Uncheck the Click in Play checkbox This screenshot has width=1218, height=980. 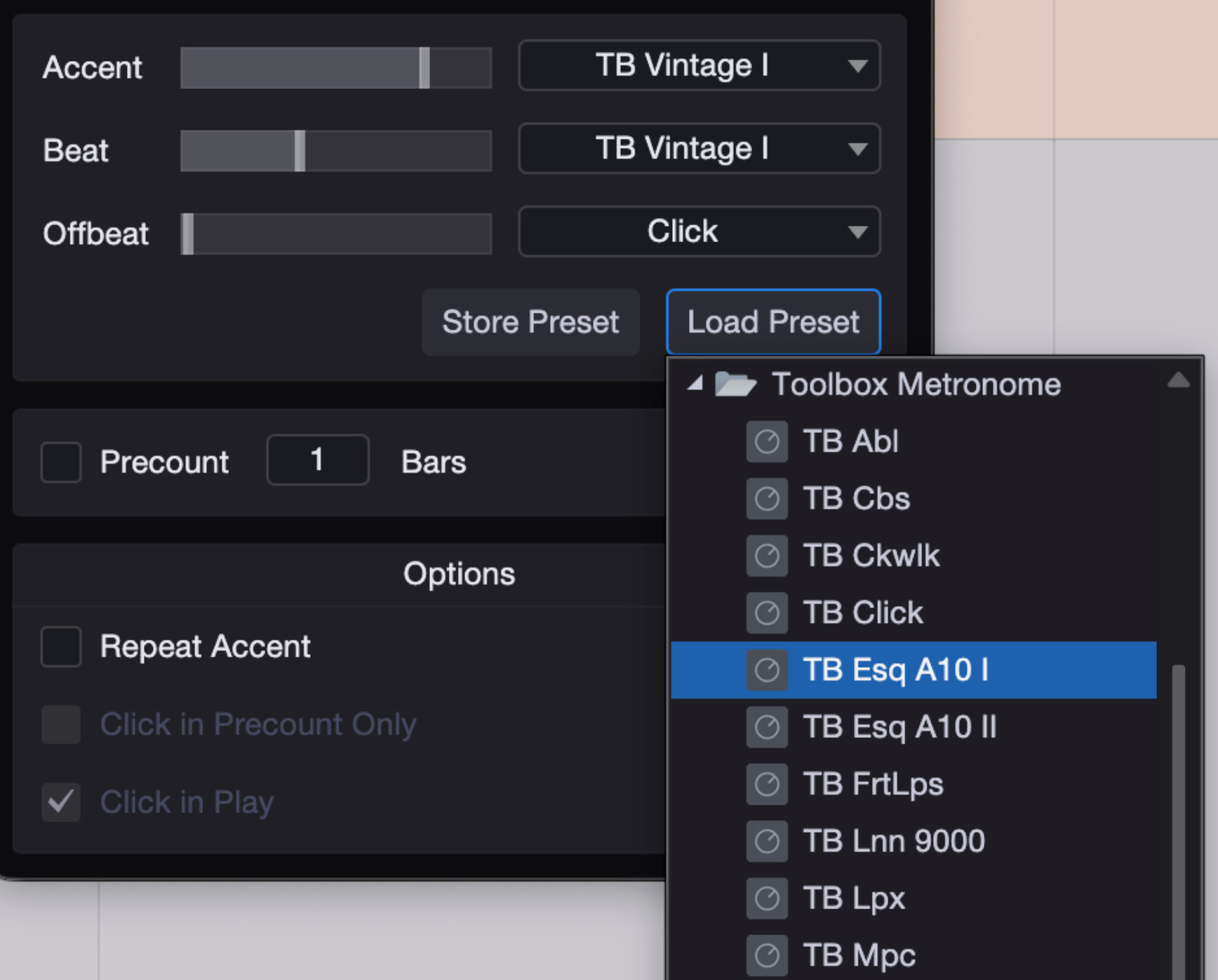(x=61, y=802)
